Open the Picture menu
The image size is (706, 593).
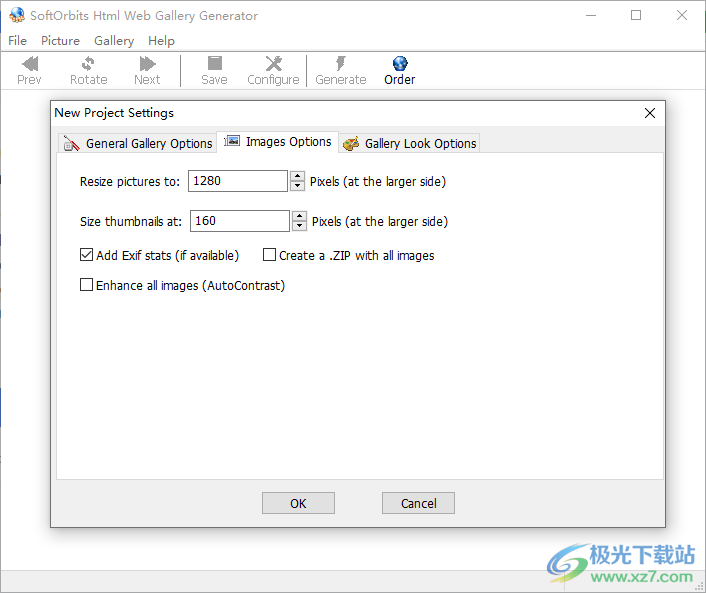point(60,41)
